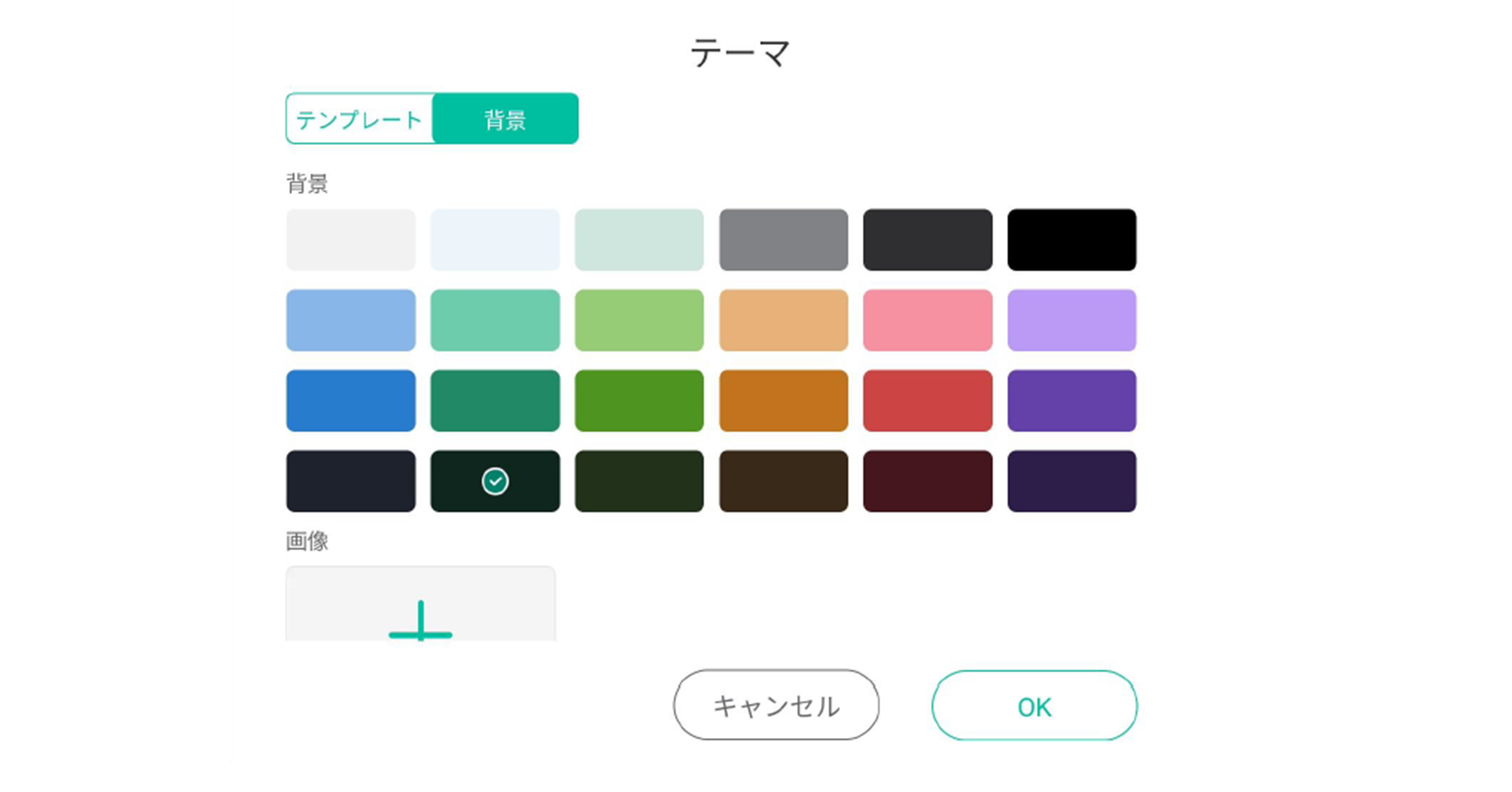This screenshot has width=1512, height=792.
Task: Pick the light peach background swatch
Action: point(783,320)
